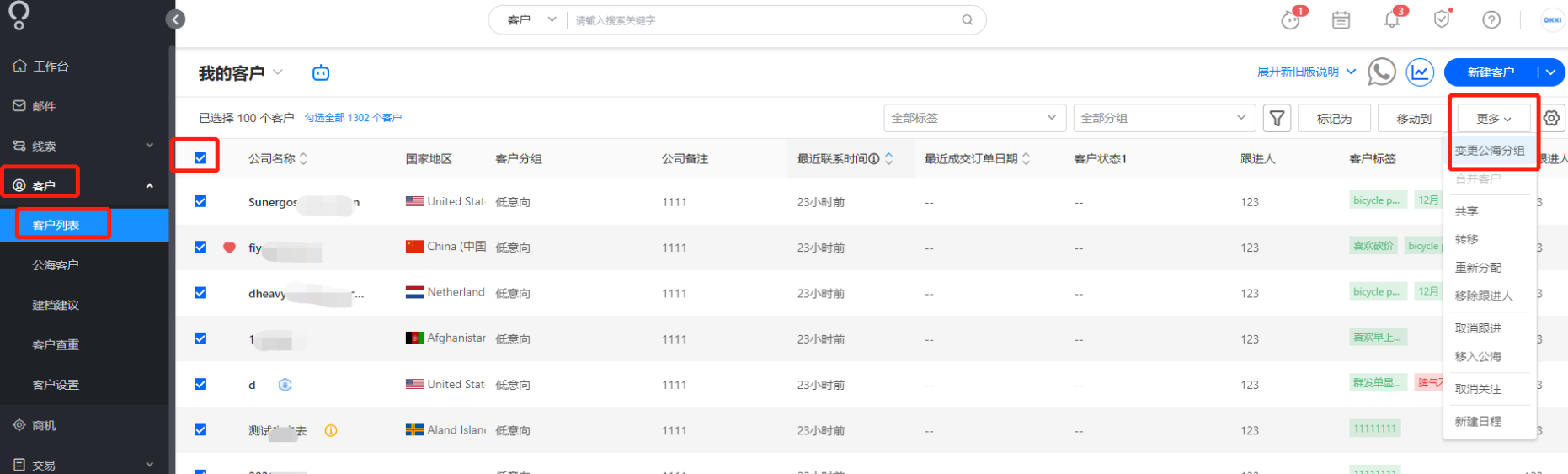The image size is (1568, 474).
Task: Choose 共享 from the 更多 menu
Action: pyautogui.click(x=1490, y=211)
